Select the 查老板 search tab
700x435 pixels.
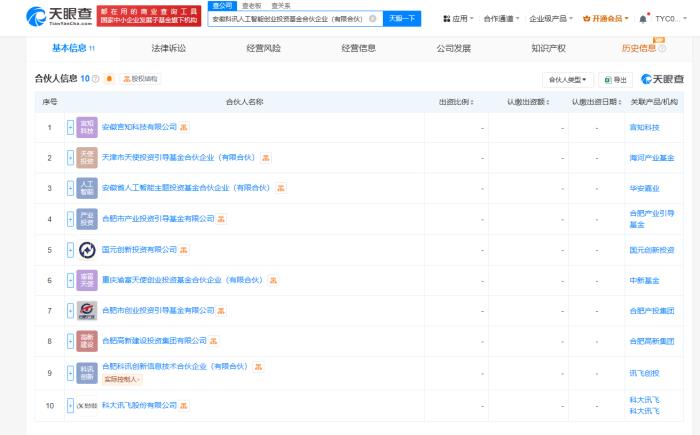(252, 6)
